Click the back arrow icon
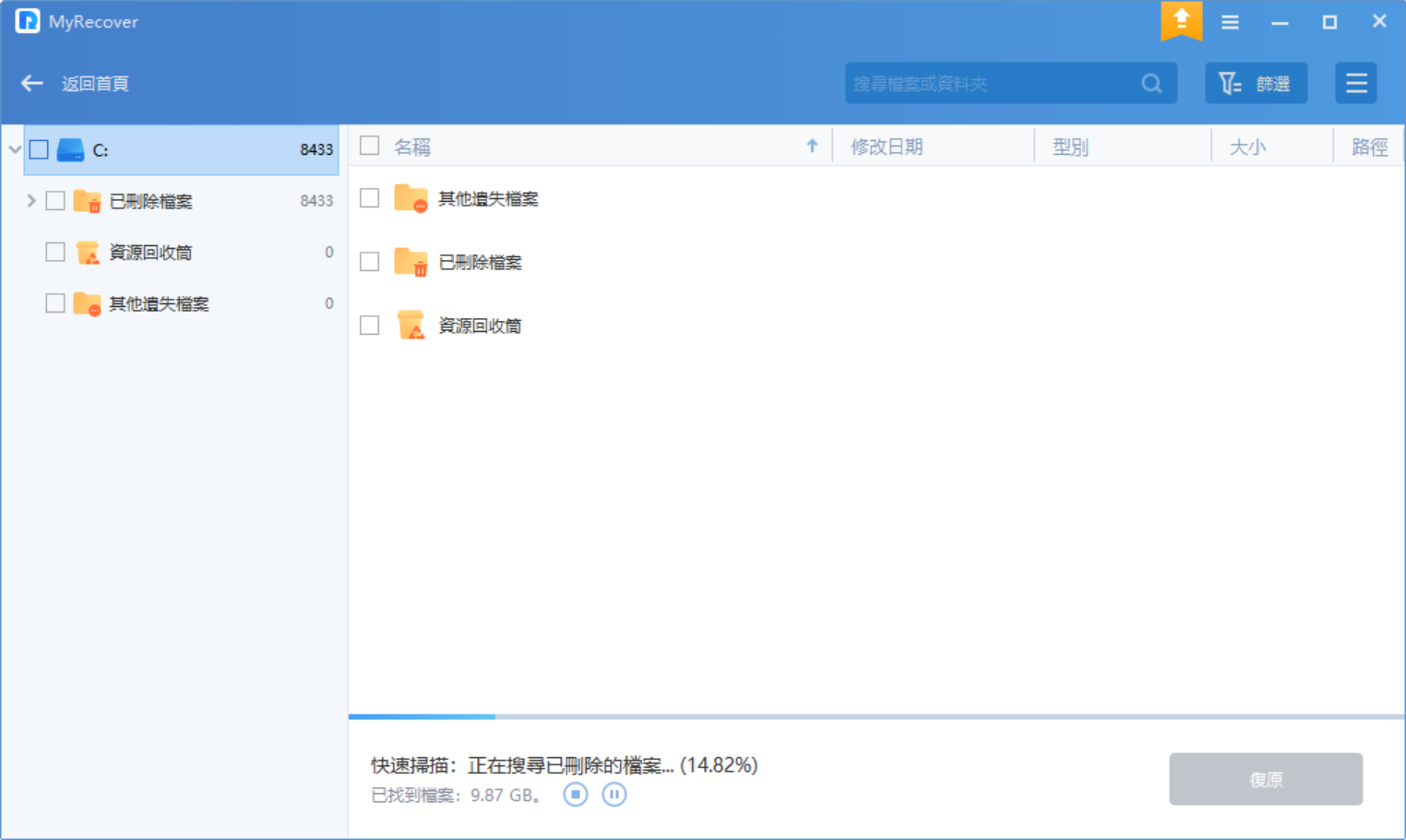The height and width of the screenshot is (840, 1406). click(x=32, y=83)
